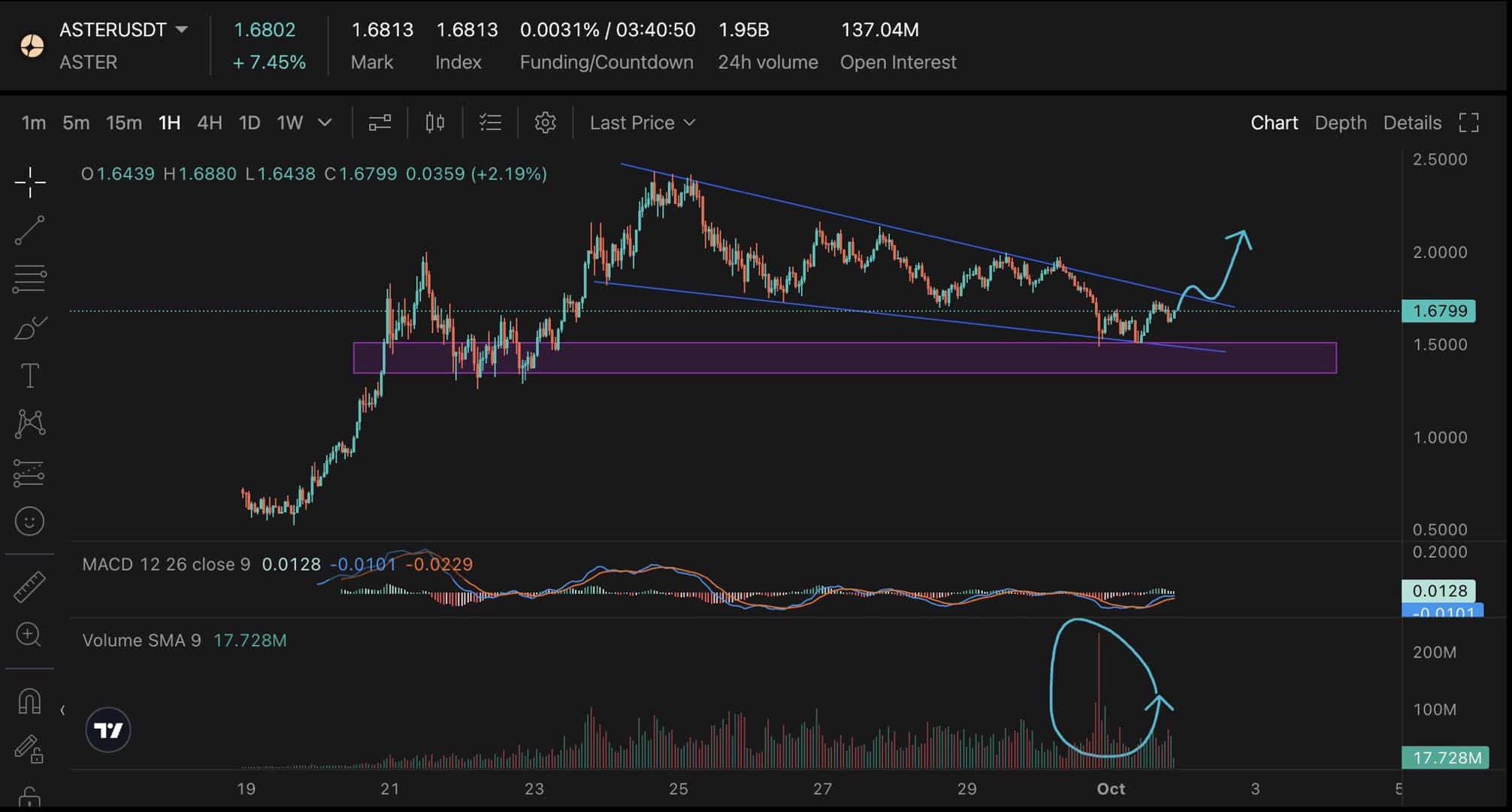Select the Text annotation tool

click(29, 375)
